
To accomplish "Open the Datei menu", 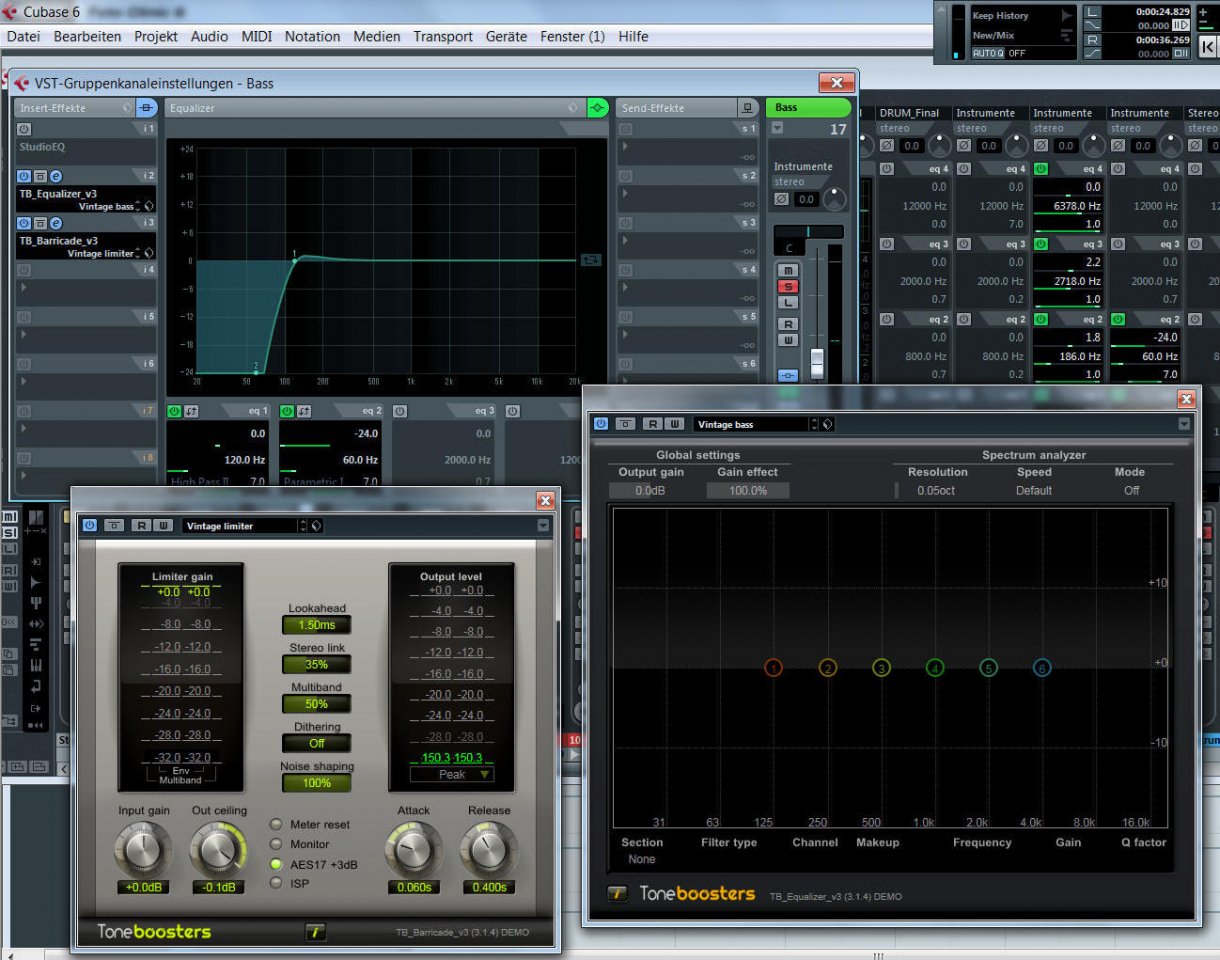I will click(23, 36).
